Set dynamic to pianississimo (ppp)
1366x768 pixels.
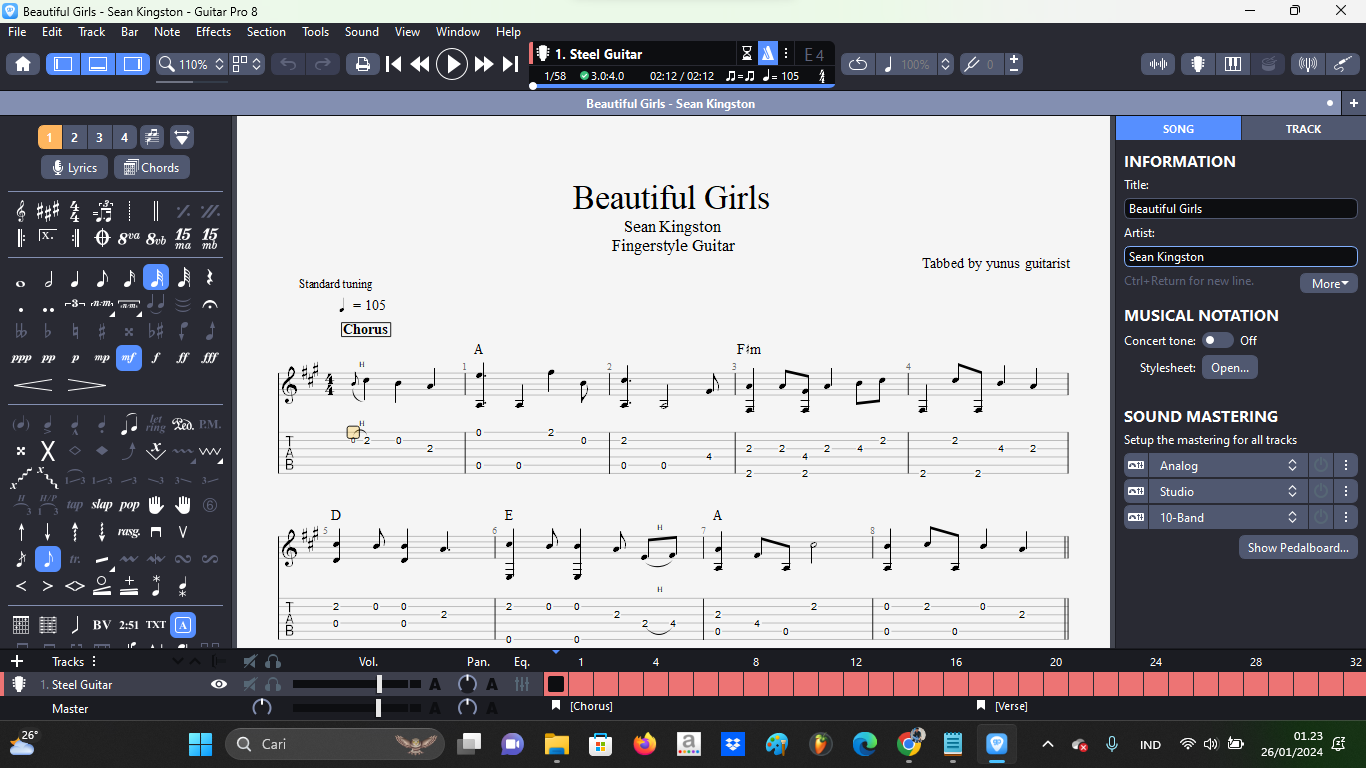pyautogui.click(x=21, y=357)
